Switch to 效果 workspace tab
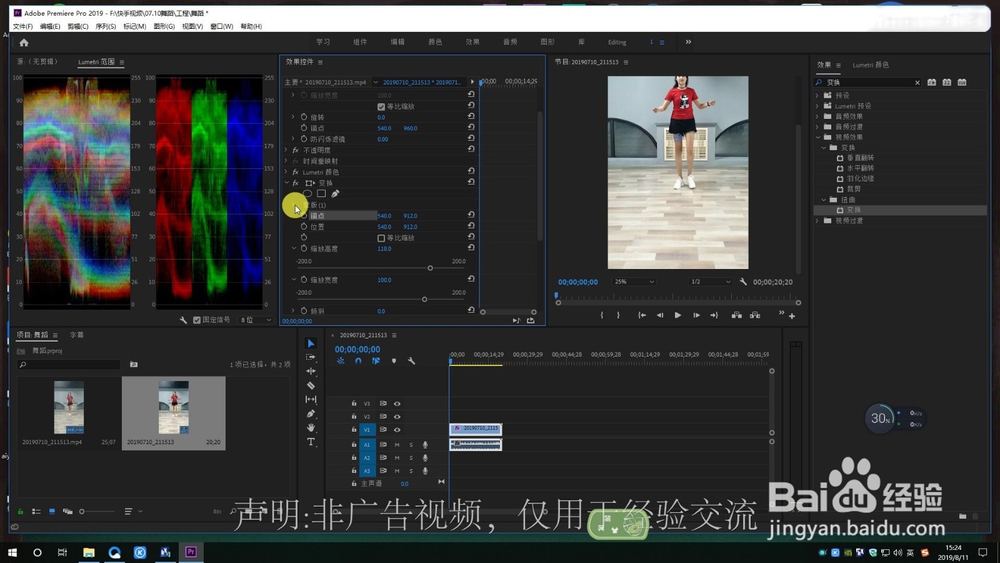 click(x=473, y=42)
